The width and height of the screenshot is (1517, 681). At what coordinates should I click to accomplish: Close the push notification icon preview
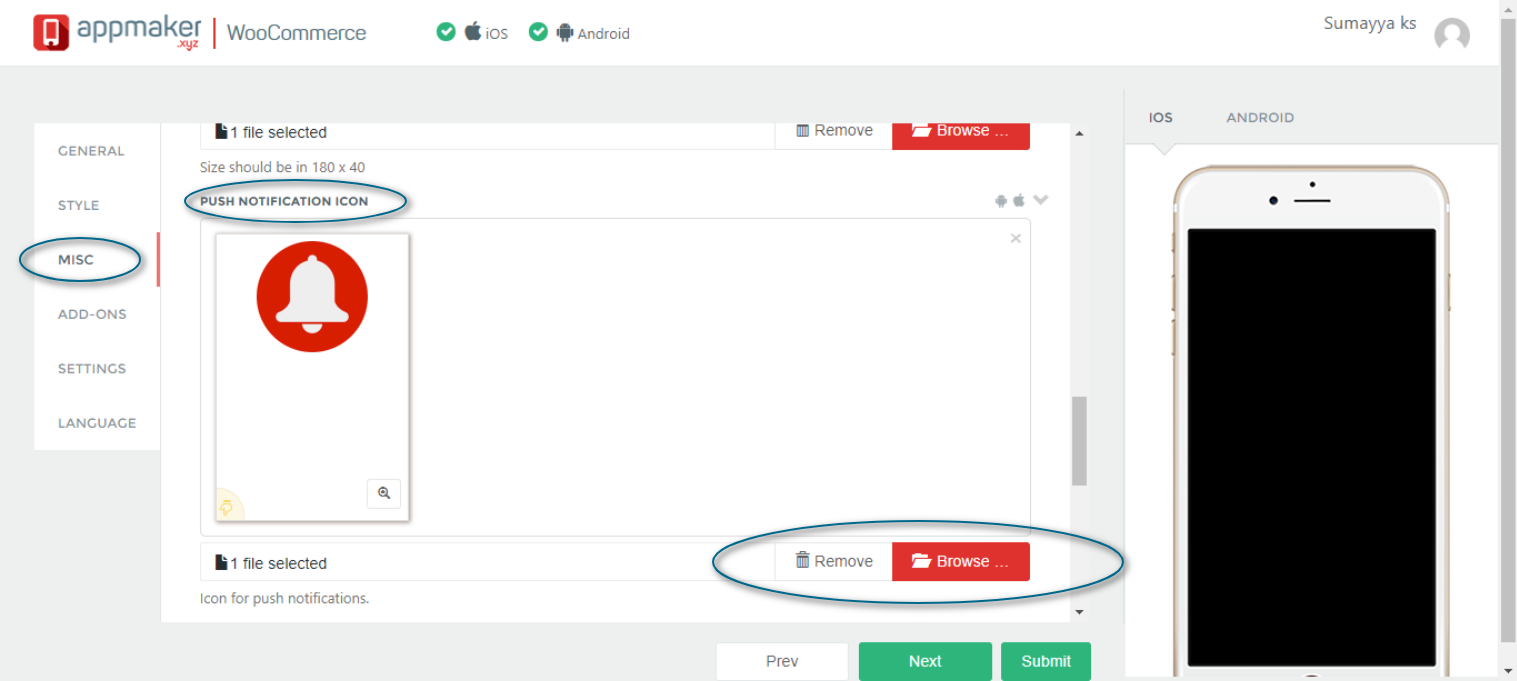pos(1016,238)
